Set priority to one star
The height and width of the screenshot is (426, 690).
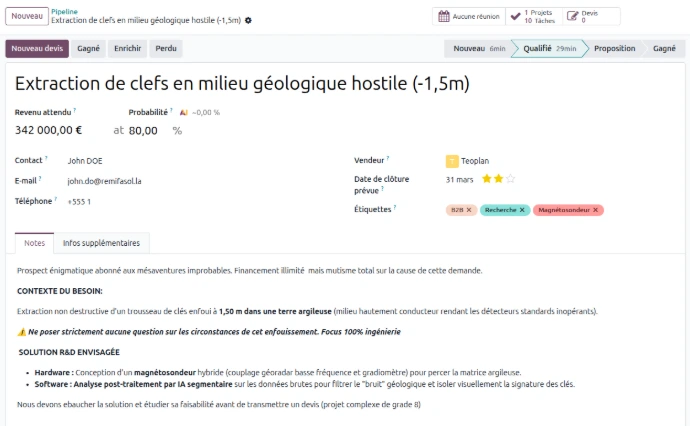(x=486, y=179)
